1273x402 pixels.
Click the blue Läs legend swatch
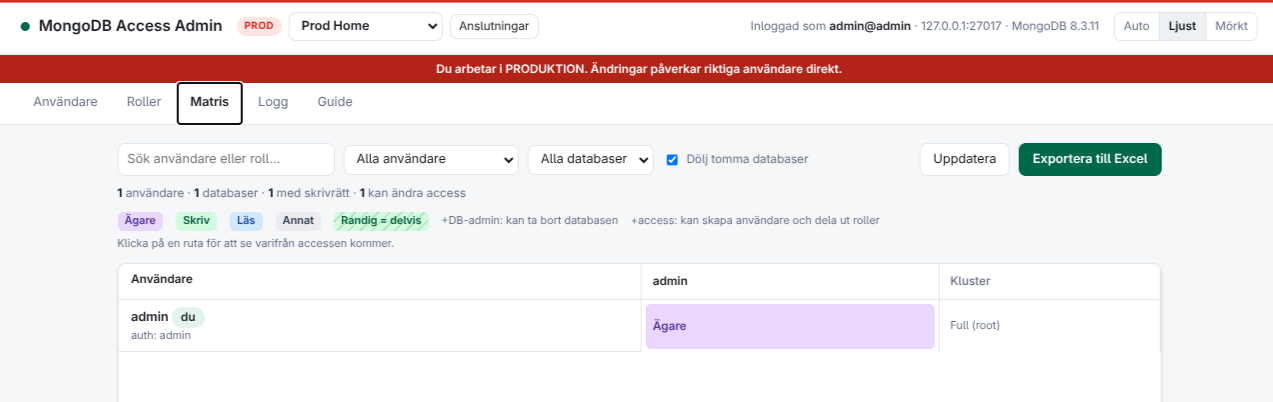click(246, 221)
